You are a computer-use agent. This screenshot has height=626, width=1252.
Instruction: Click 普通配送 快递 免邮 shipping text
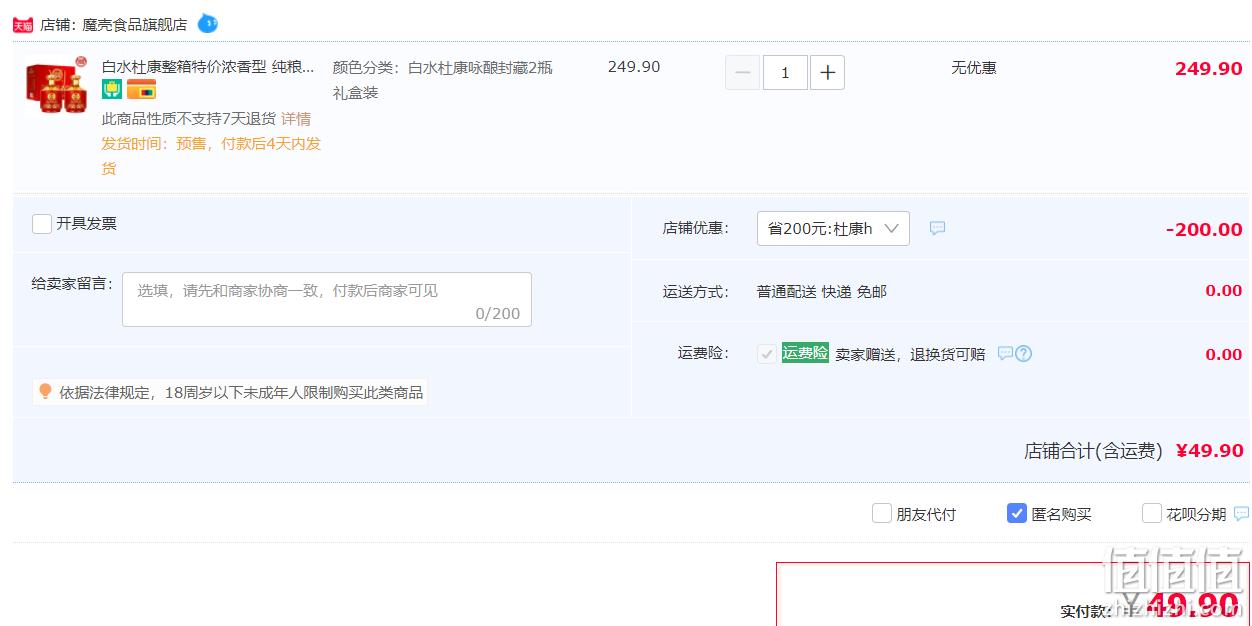point(822,291)
